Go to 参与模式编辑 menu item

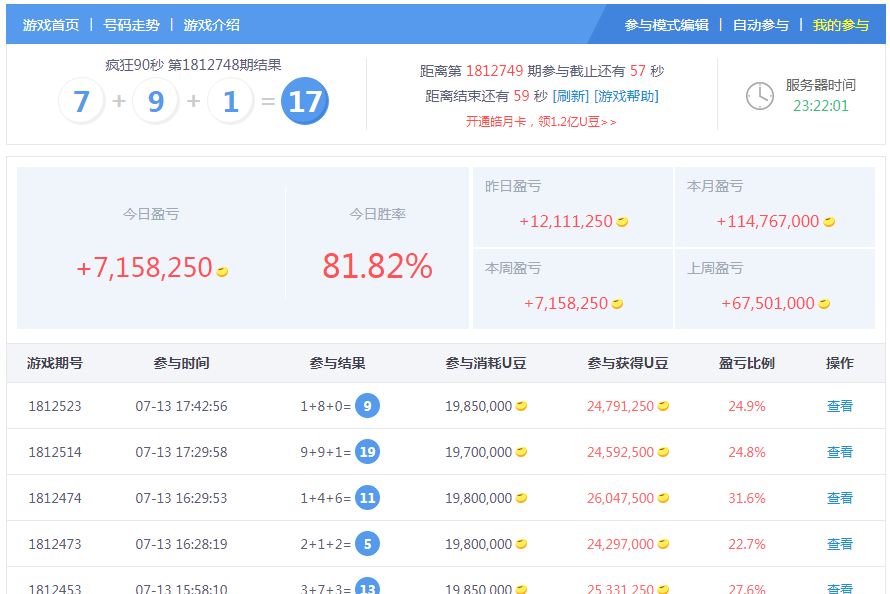click(666, 25)
